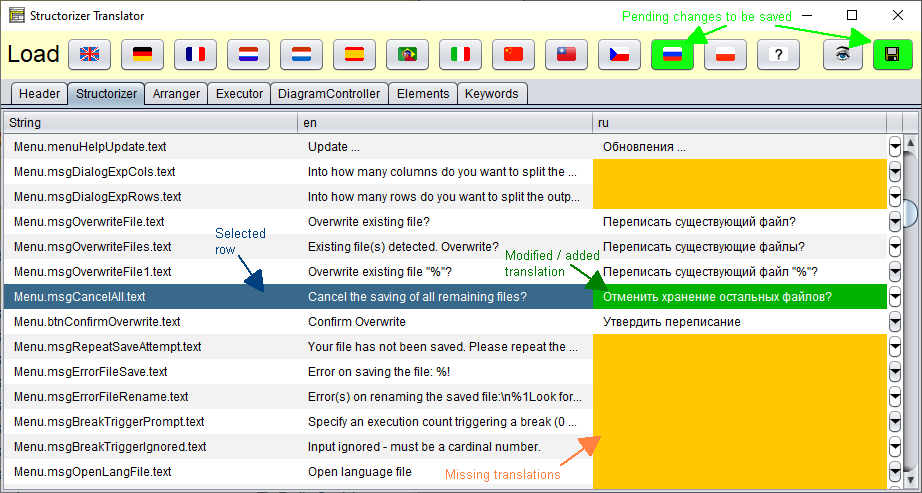The image size is (922, 493).
Task: Open row dropdown for Menu.msgCancelAll.text
Action: click(894, 297)
